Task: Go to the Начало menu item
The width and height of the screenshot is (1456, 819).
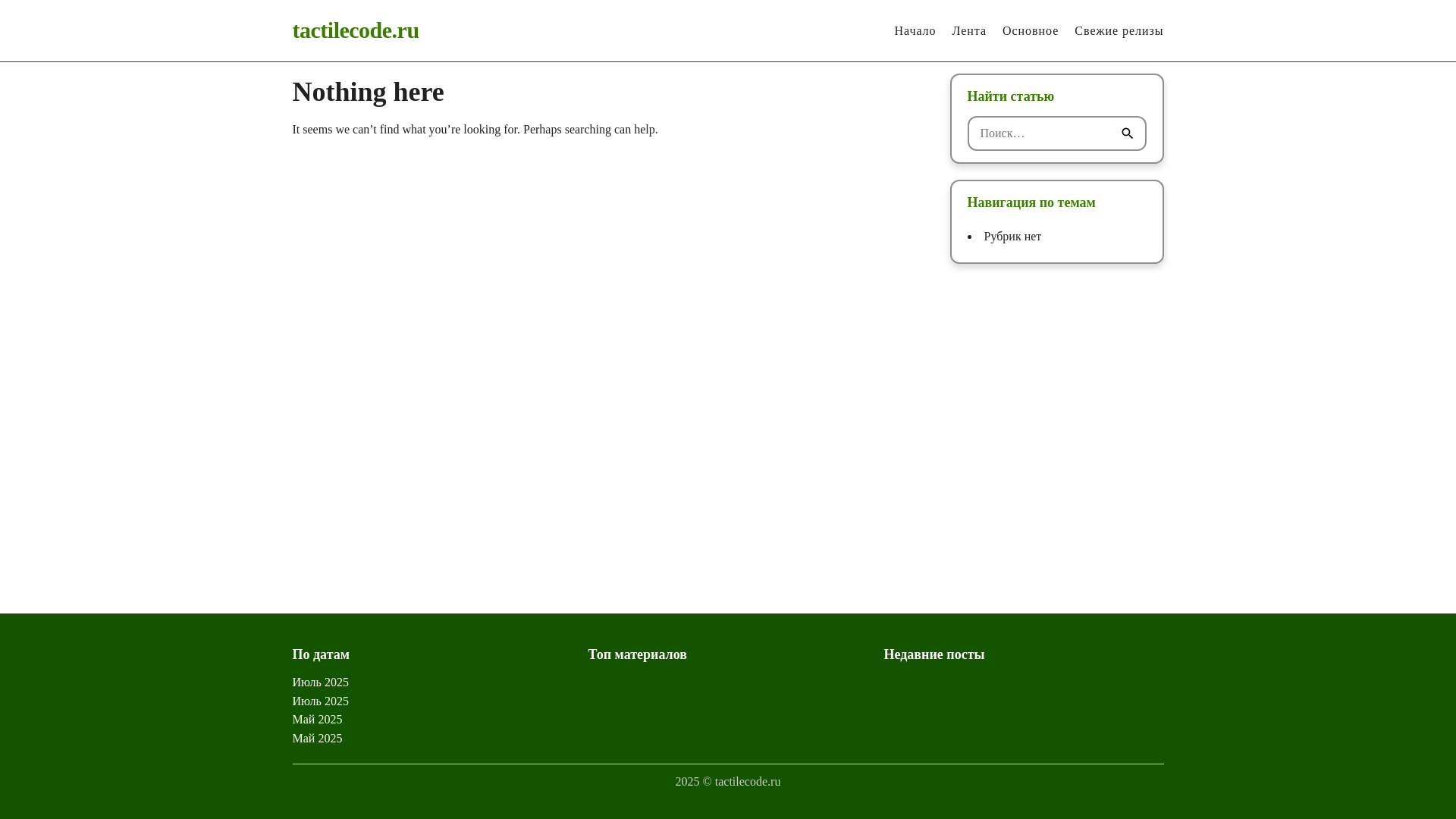Action: pyautogui.click(x=915, y=31)
